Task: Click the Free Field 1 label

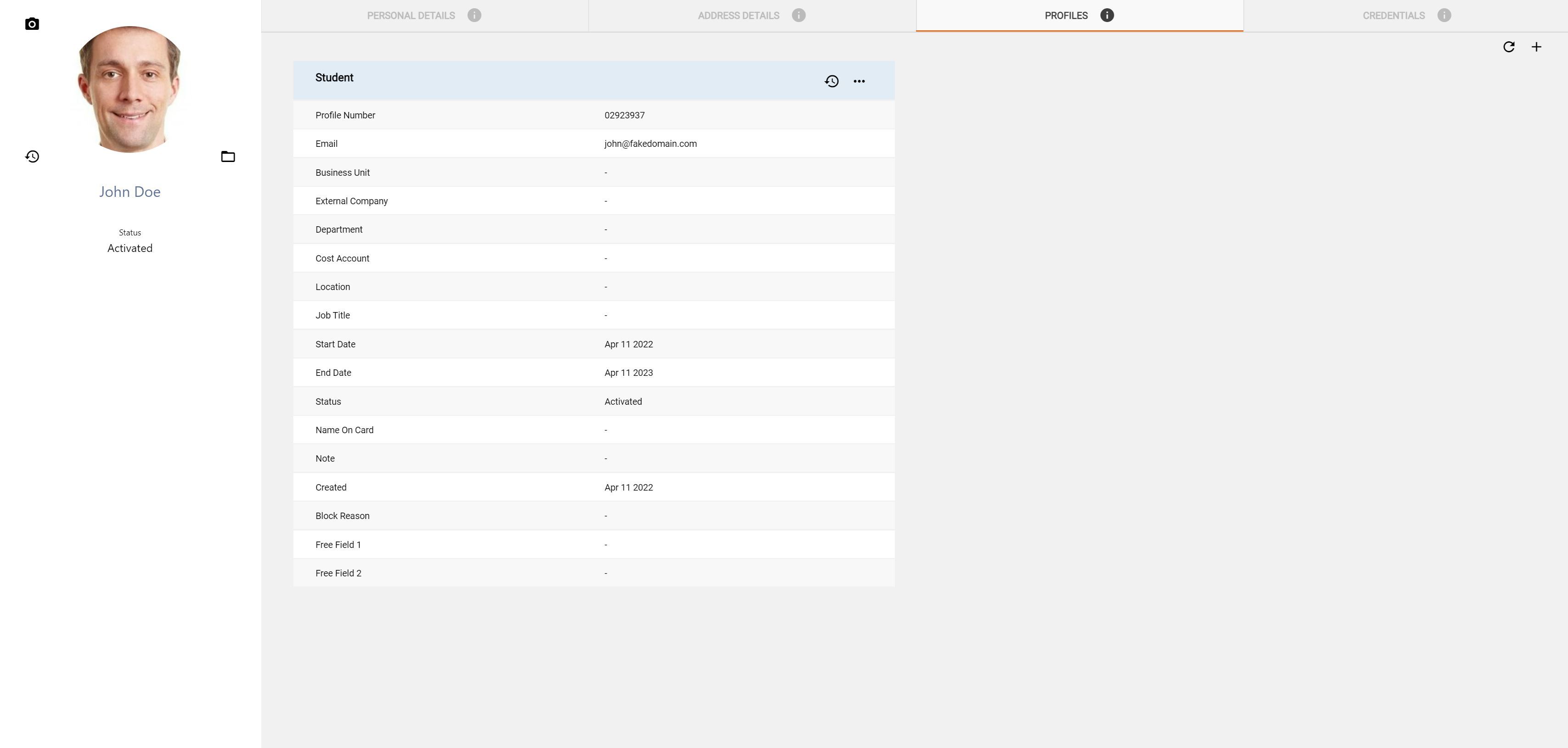Action: (x=338, y=545)
